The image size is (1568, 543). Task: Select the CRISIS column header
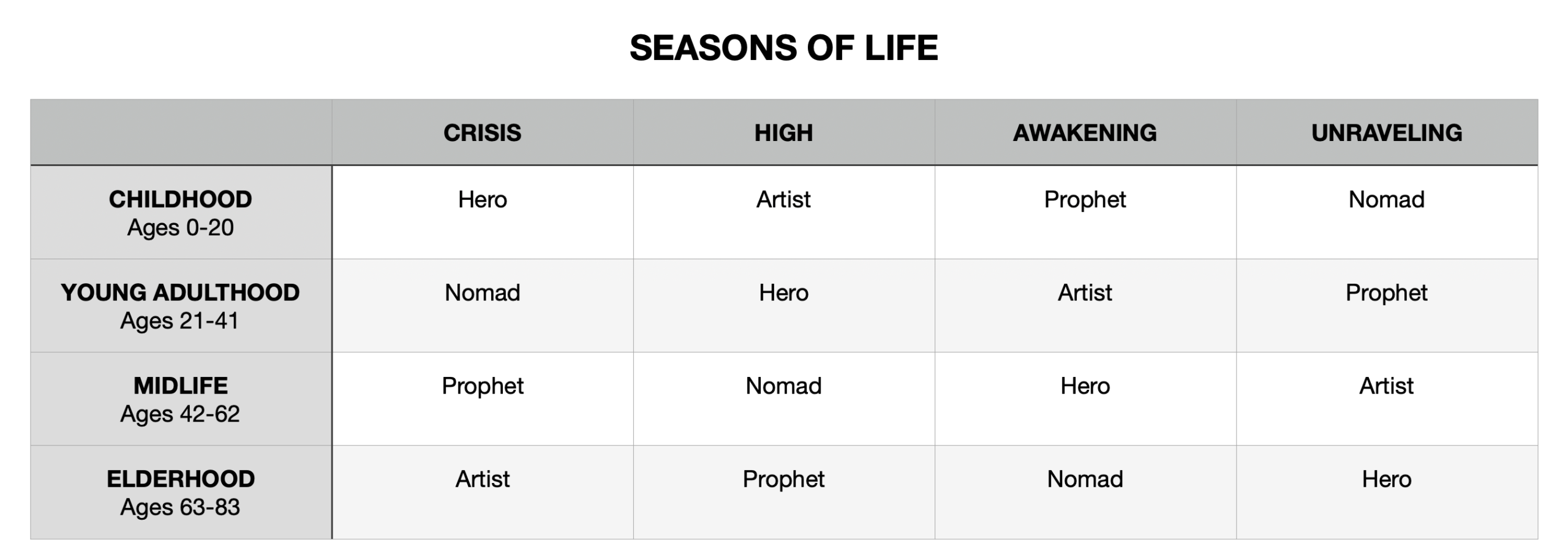coord(482,133)
